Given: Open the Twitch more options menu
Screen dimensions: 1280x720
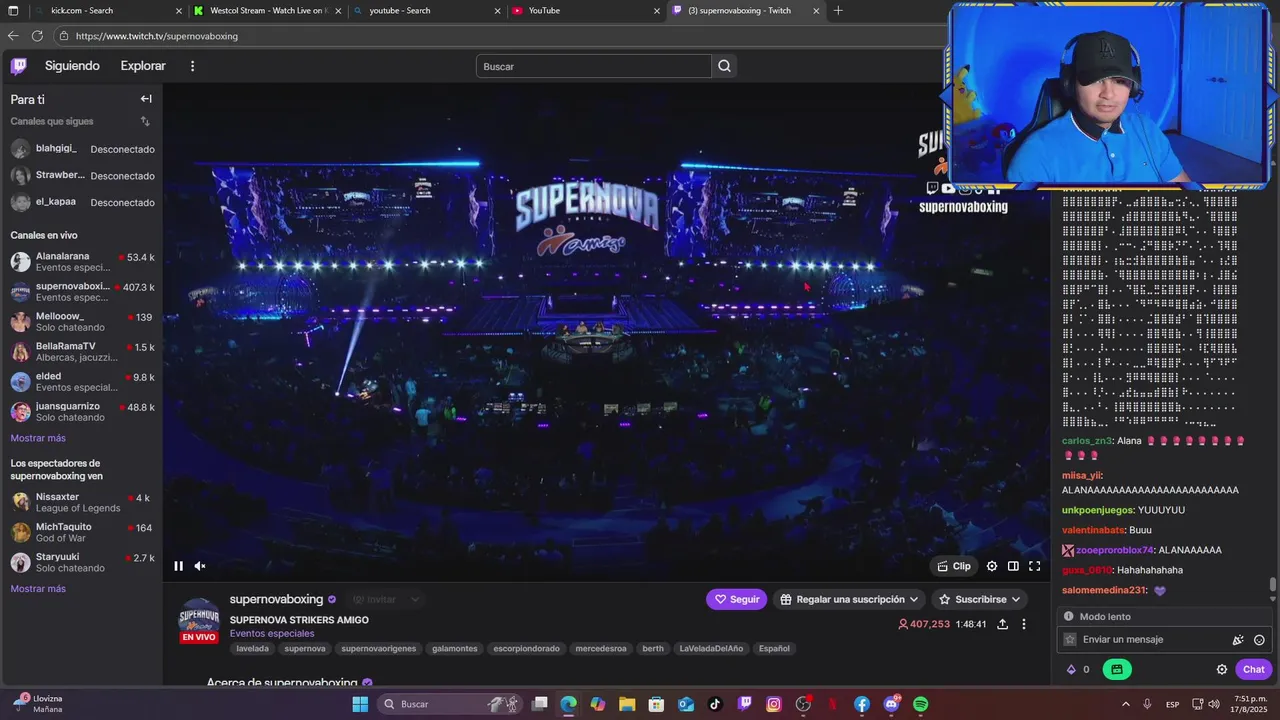Looking at the screenshot, I should [x=193, y=66].
